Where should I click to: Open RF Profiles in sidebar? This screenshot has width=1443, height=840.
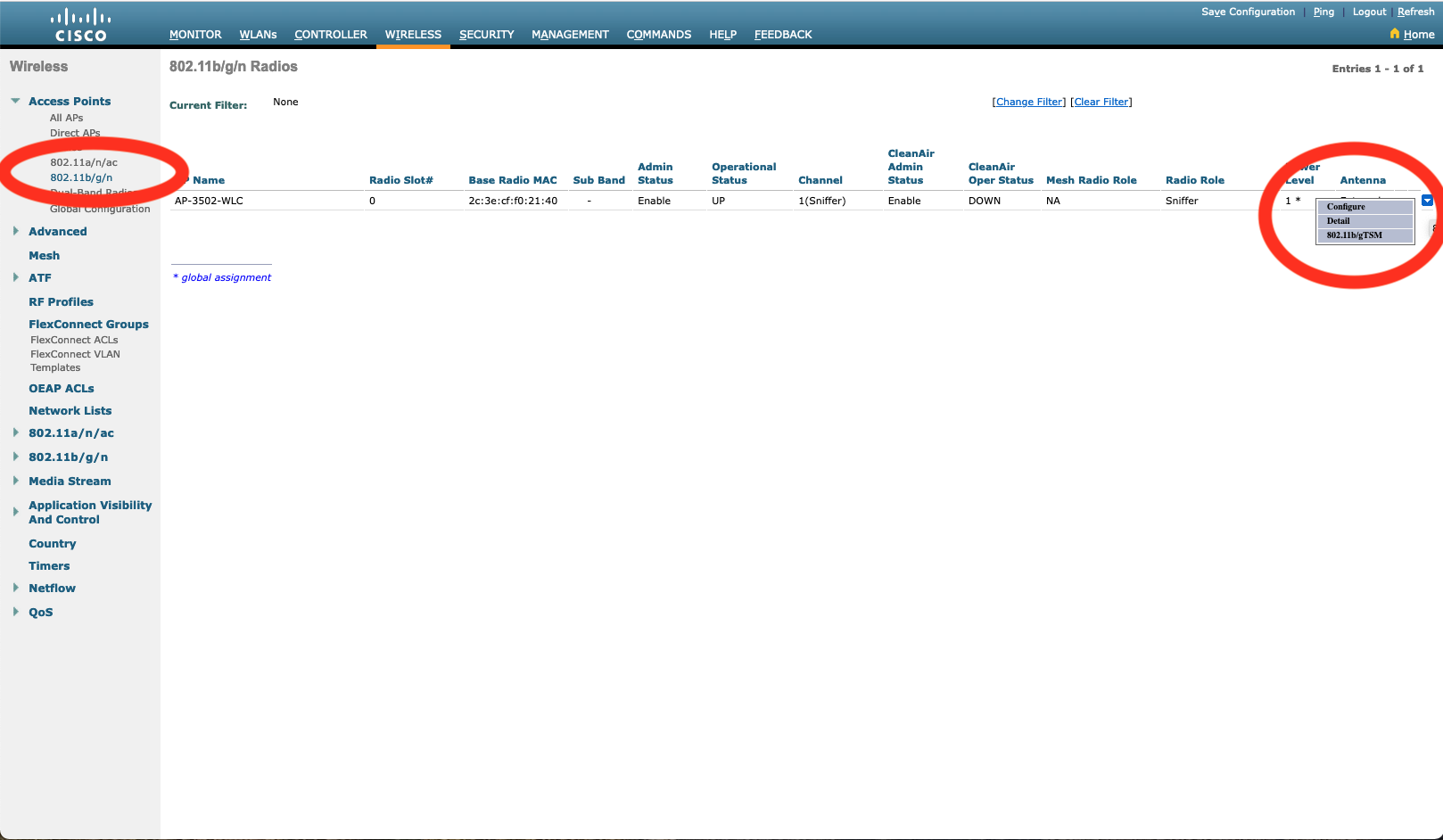coord(61,301)
